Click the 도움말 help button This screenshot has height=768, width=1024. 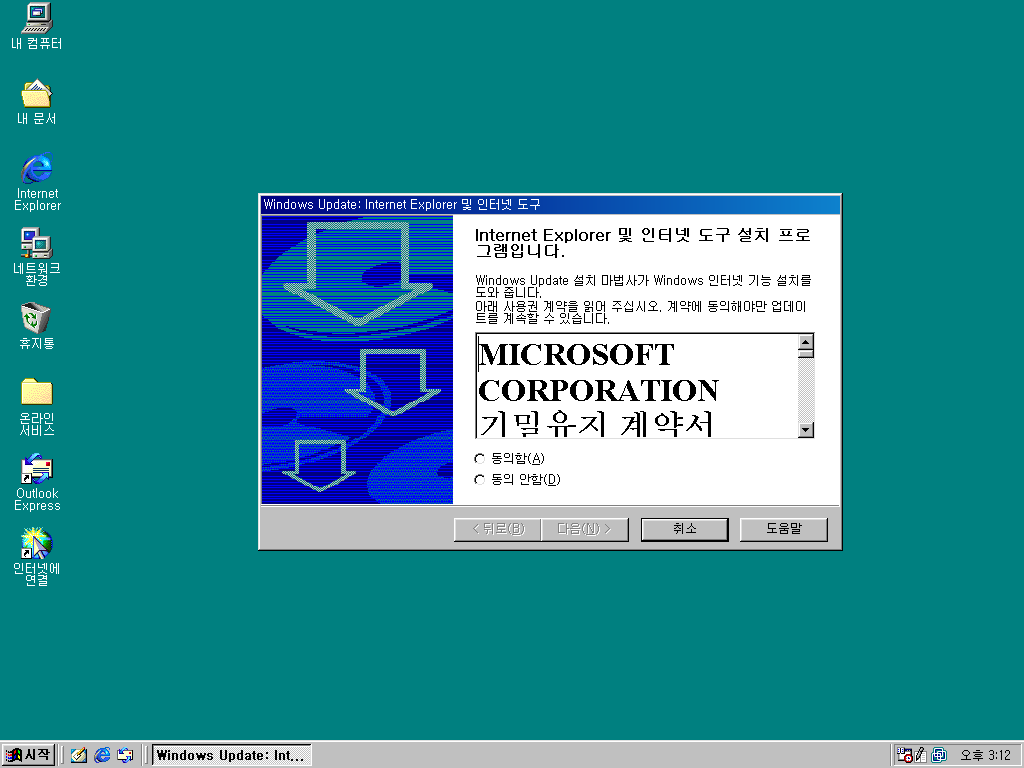pyautogui.click(x=784, y=529)
